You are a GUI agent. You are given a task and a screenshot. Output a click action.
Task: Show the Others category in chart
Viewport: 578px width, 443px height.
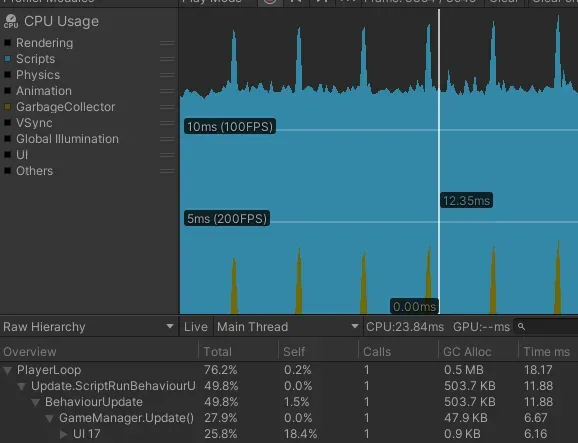click(7, 171)
